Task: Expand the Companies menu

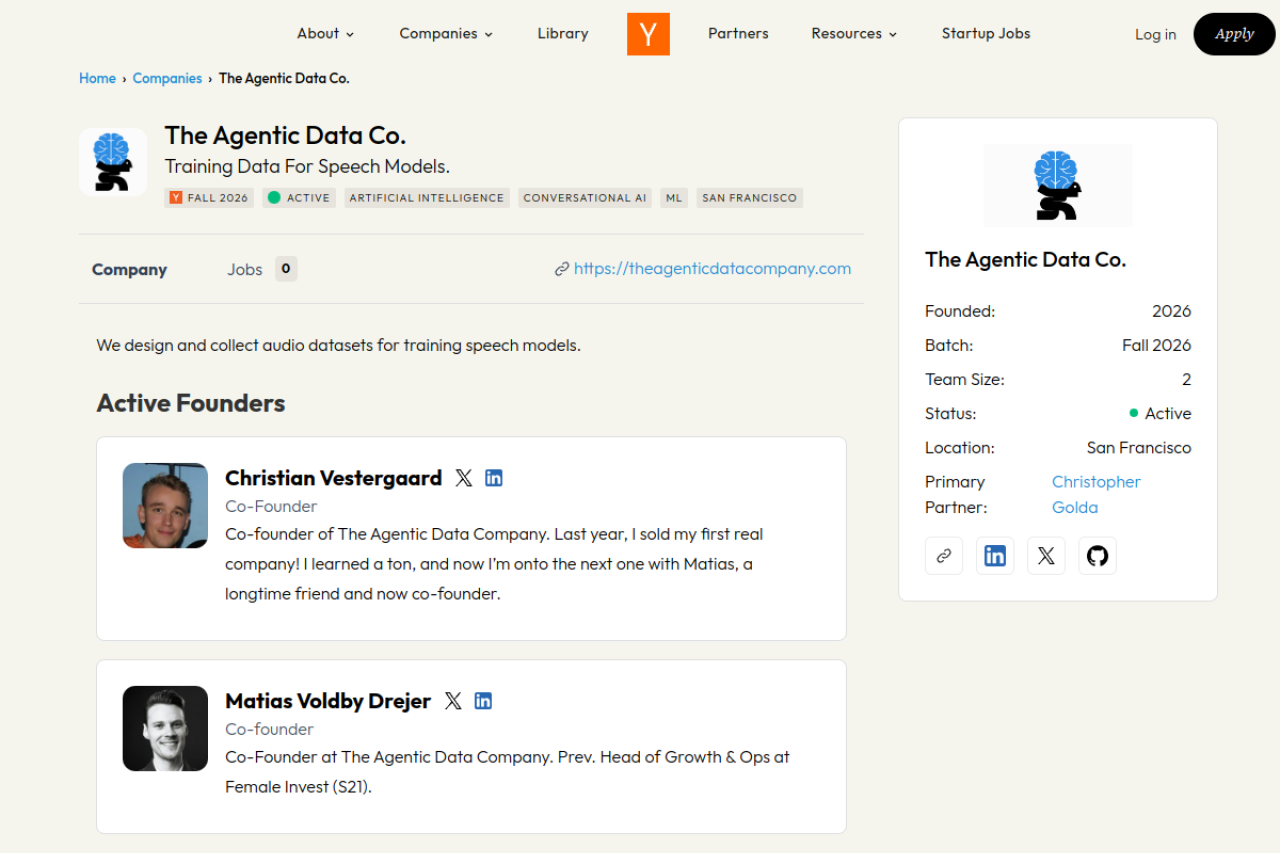Action: click(446, 34)
